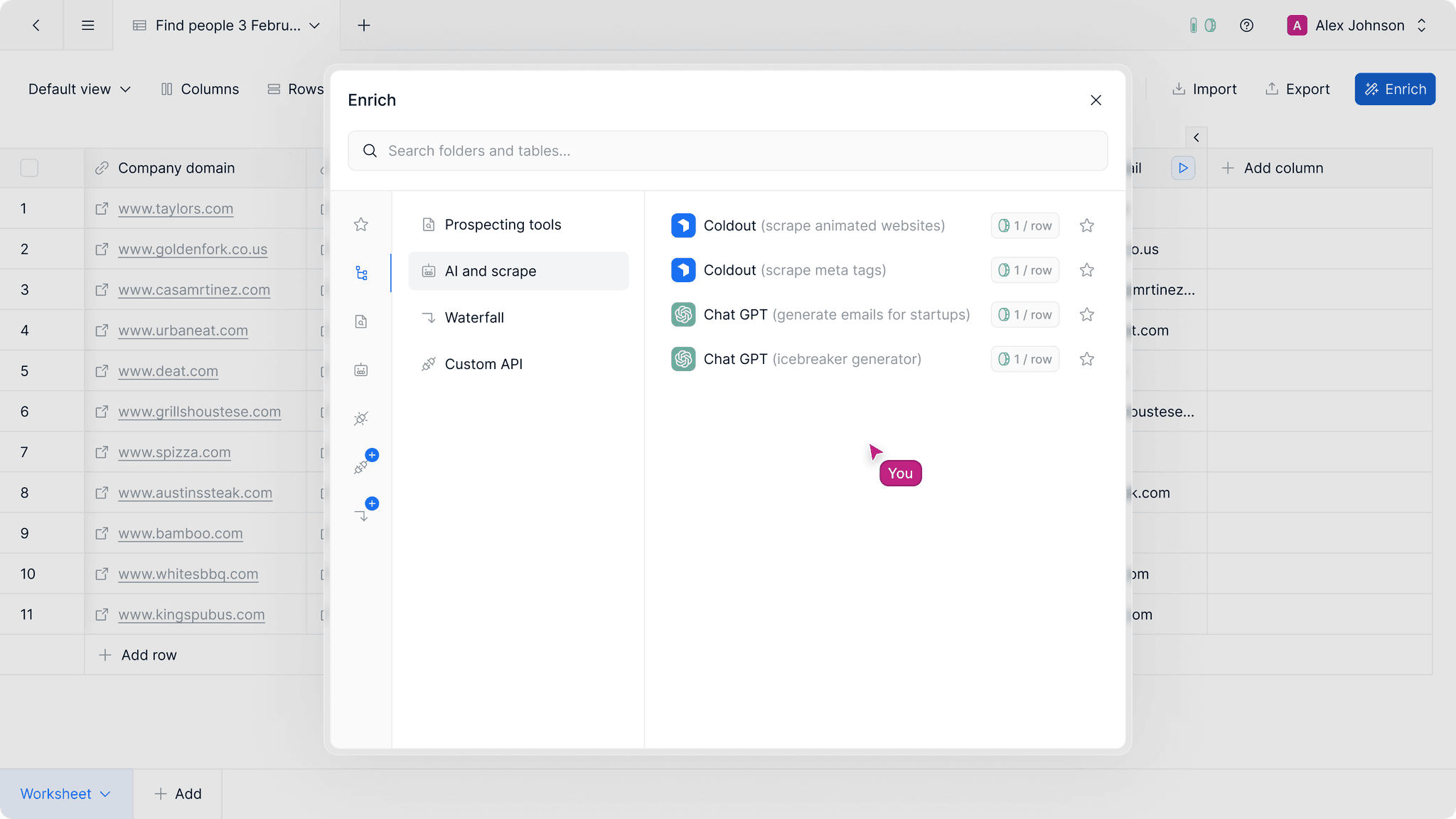
Task: Open the Rows settings
Action: 295,89
